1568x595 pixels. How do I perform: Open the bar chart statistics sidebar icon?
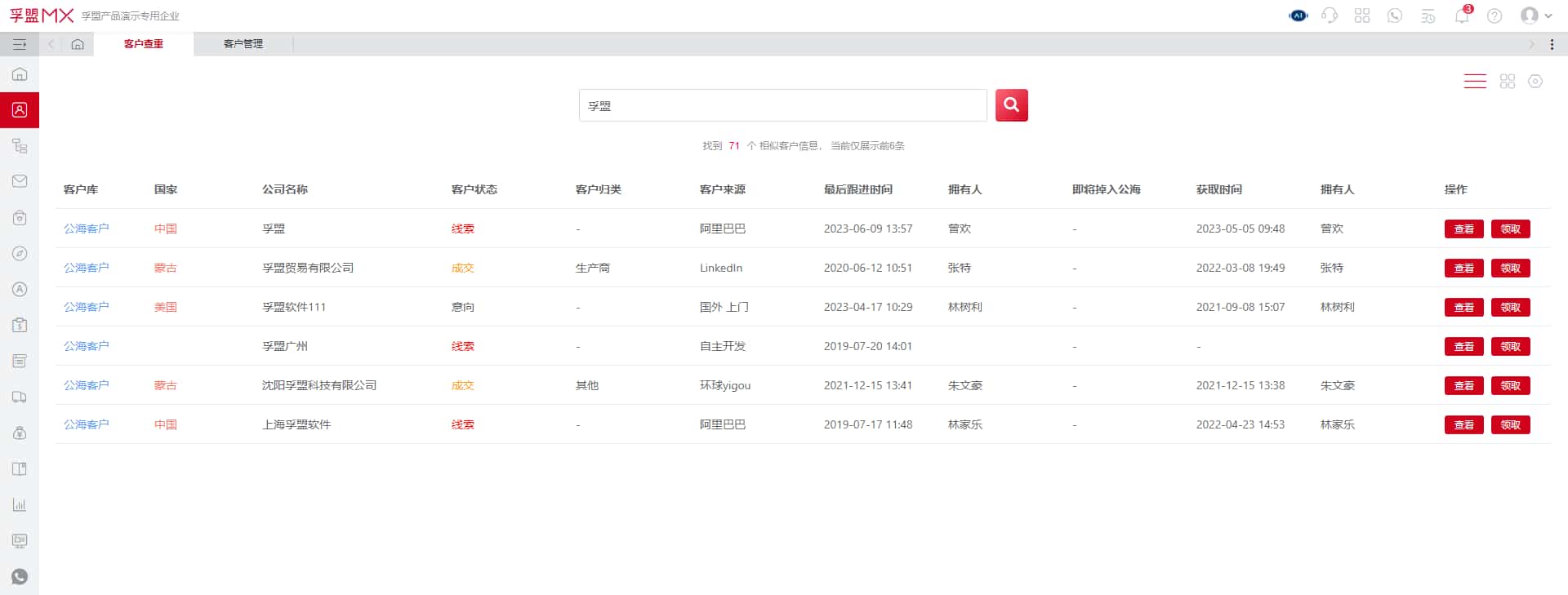20,505
